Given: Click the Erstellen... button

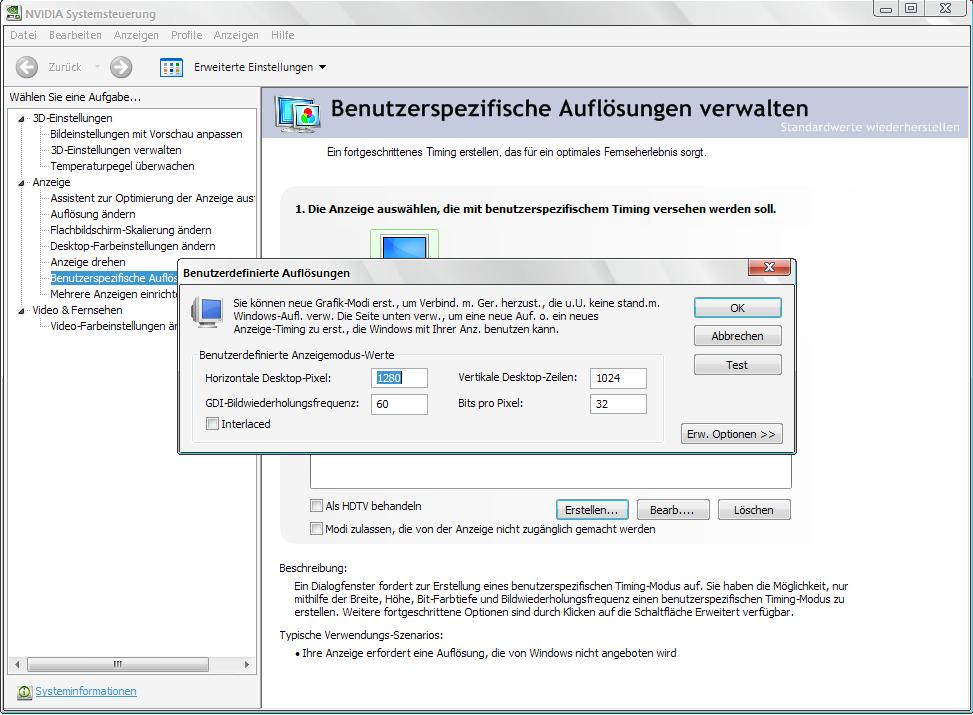Looking at the screenshot, I should (591, 510).
